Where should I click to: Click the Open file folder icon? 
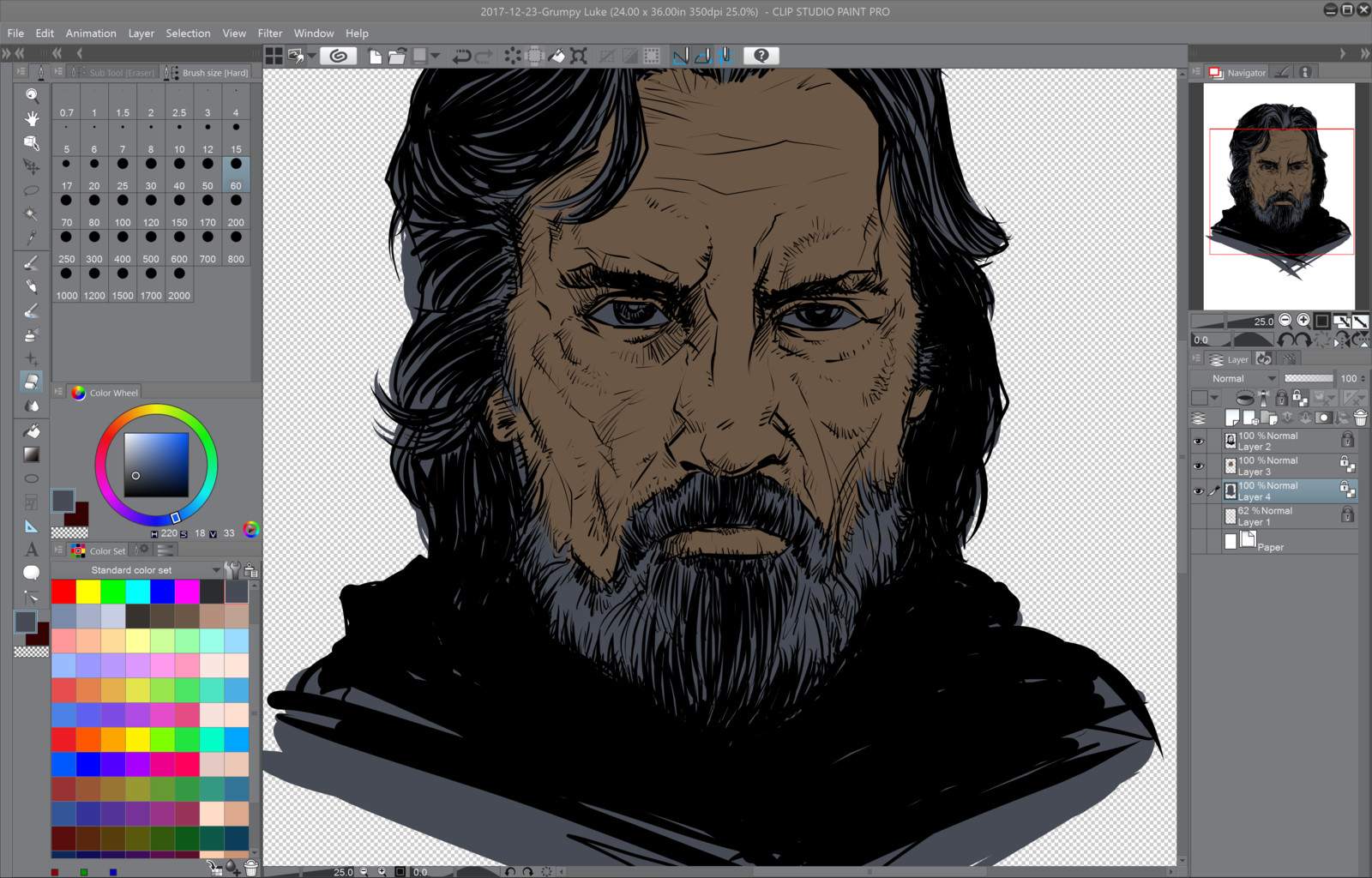click(396, 56)
